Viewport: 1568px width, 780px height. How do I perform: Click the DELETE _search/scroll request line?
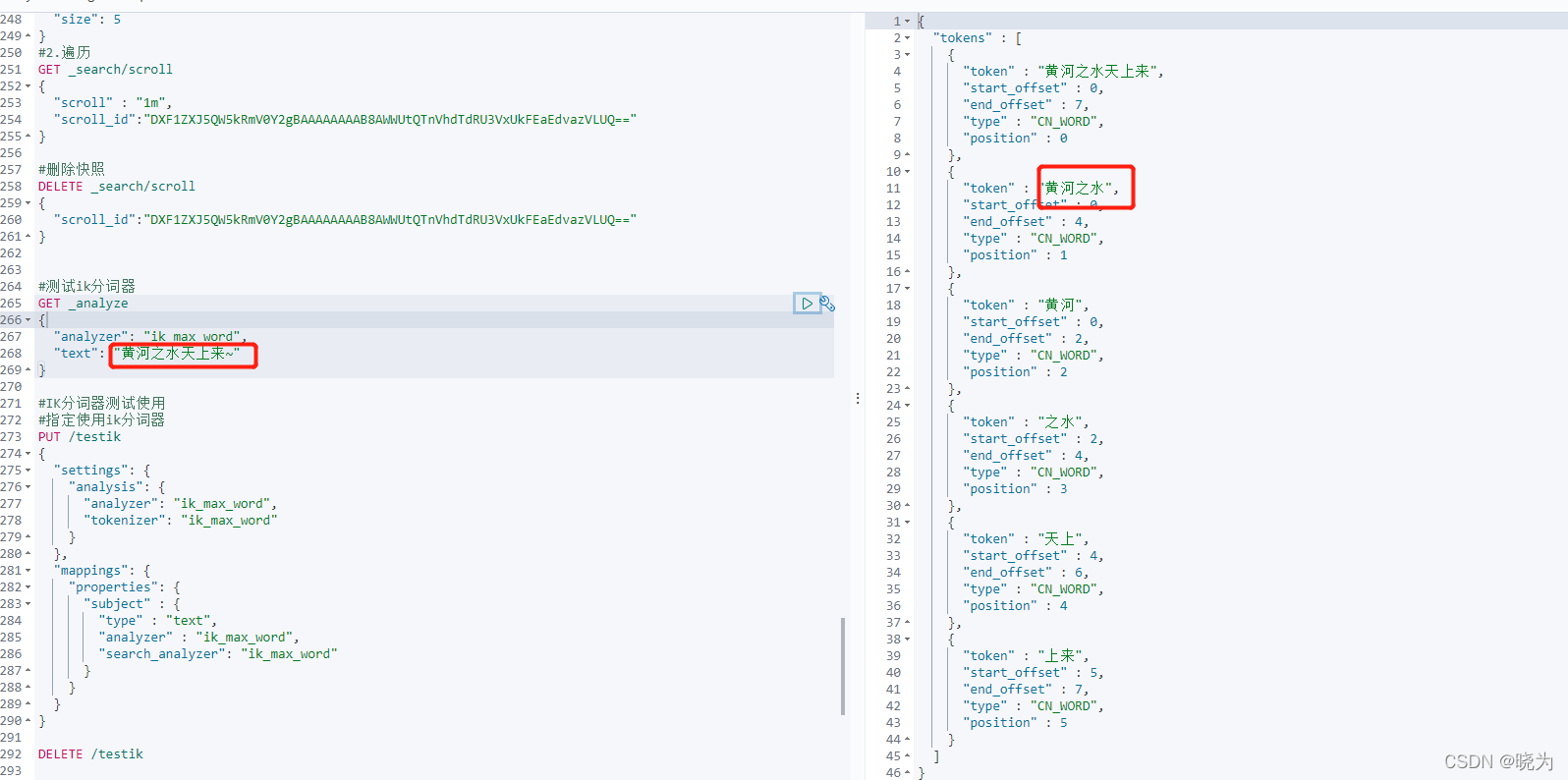pos(117,187)
